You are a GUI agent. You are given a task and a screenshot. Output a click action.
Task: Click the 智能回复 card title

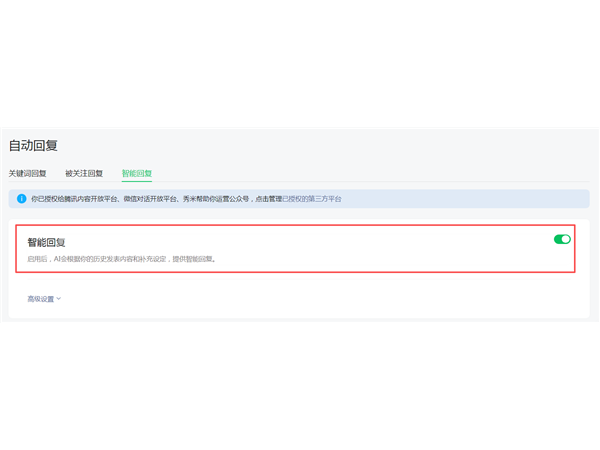click(47, 242)
